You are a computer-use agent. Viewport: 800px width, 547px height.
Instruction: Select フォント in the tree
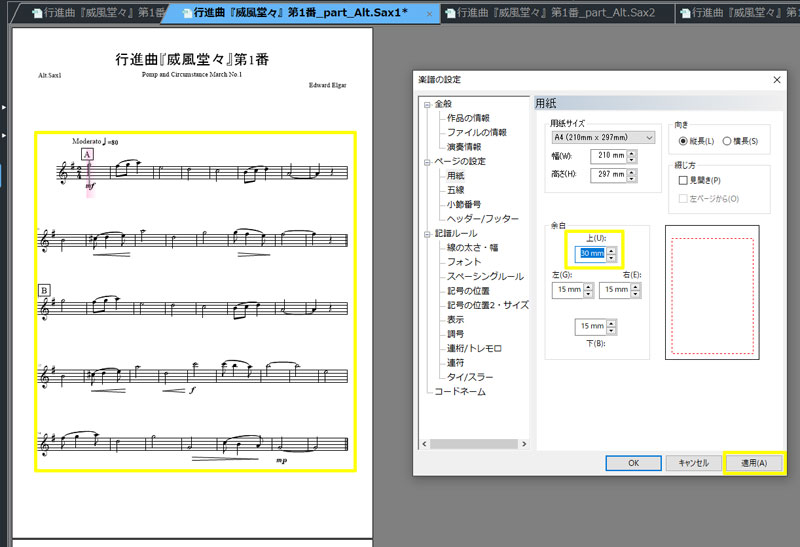click(464, 262)
